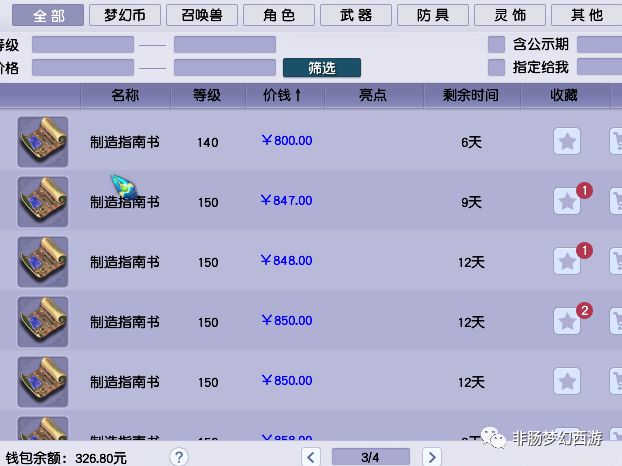The image size is (622, 466).
Task: Click the 6天 remaining time cell
Action: pyautogui.click(x=471, y=142)
